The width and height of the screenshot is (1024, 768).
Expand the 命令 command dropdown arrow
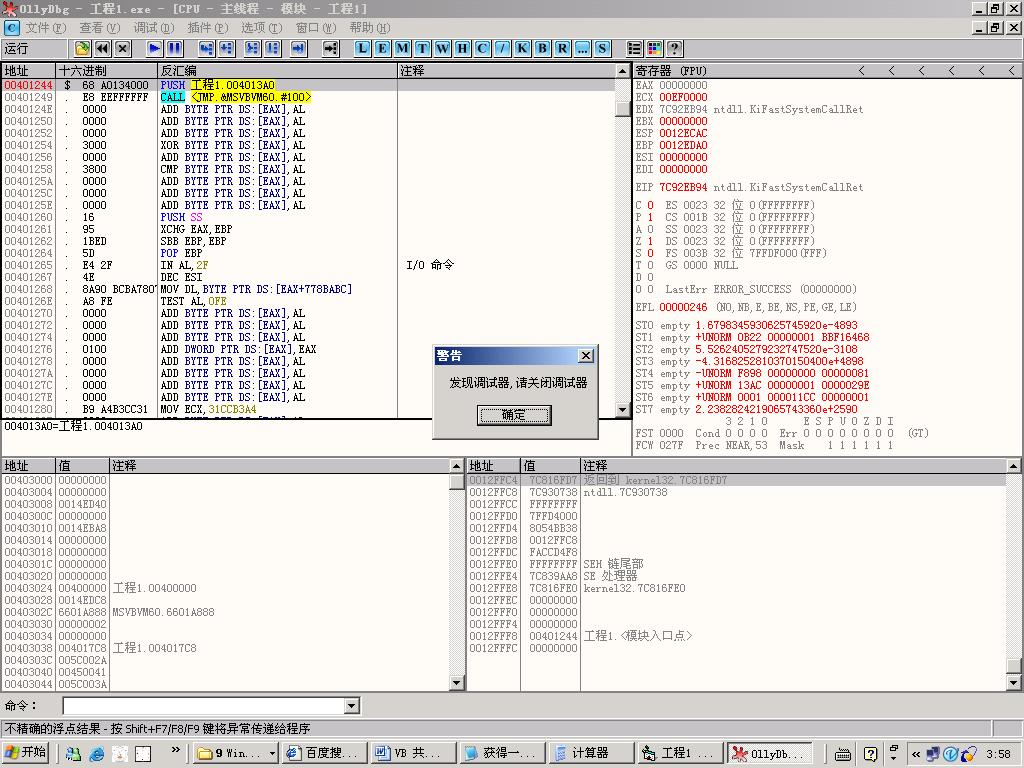click(x=352, y=705)
